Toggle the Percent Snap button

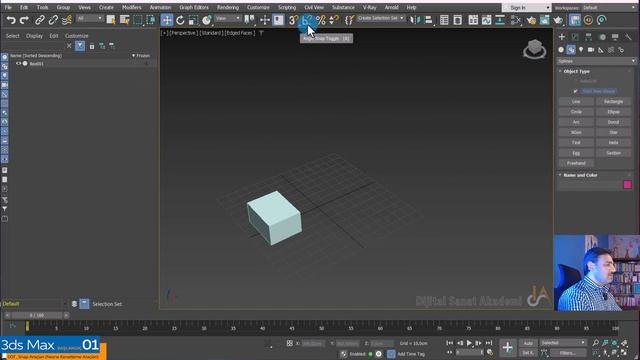(321, 20)
